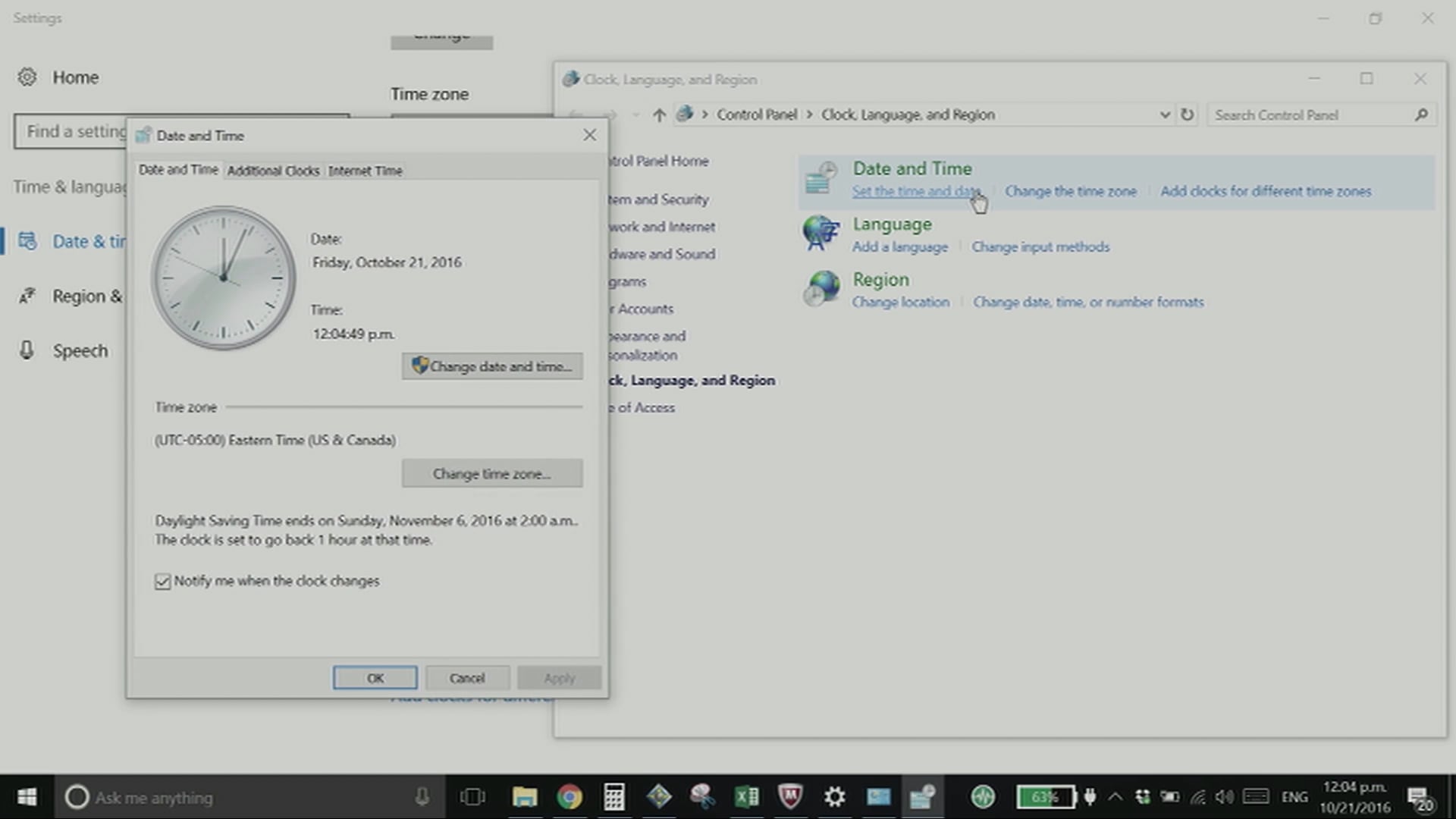Open the volume slider via the speaker icon
Screen dimensions: 1456x819
1222,797
